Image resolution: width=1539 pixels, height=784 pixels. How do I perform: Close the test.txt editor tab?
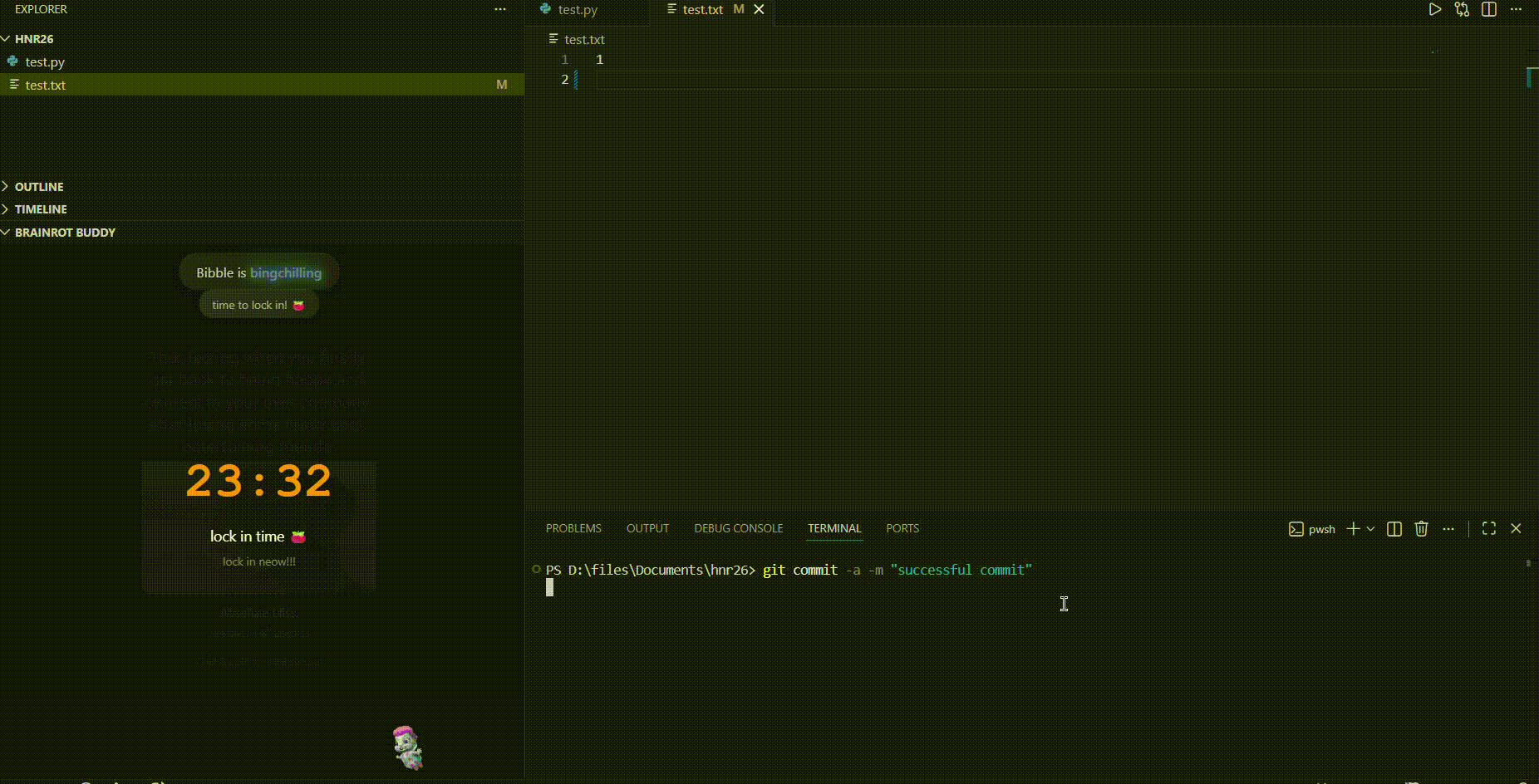(x=759, y=9)
